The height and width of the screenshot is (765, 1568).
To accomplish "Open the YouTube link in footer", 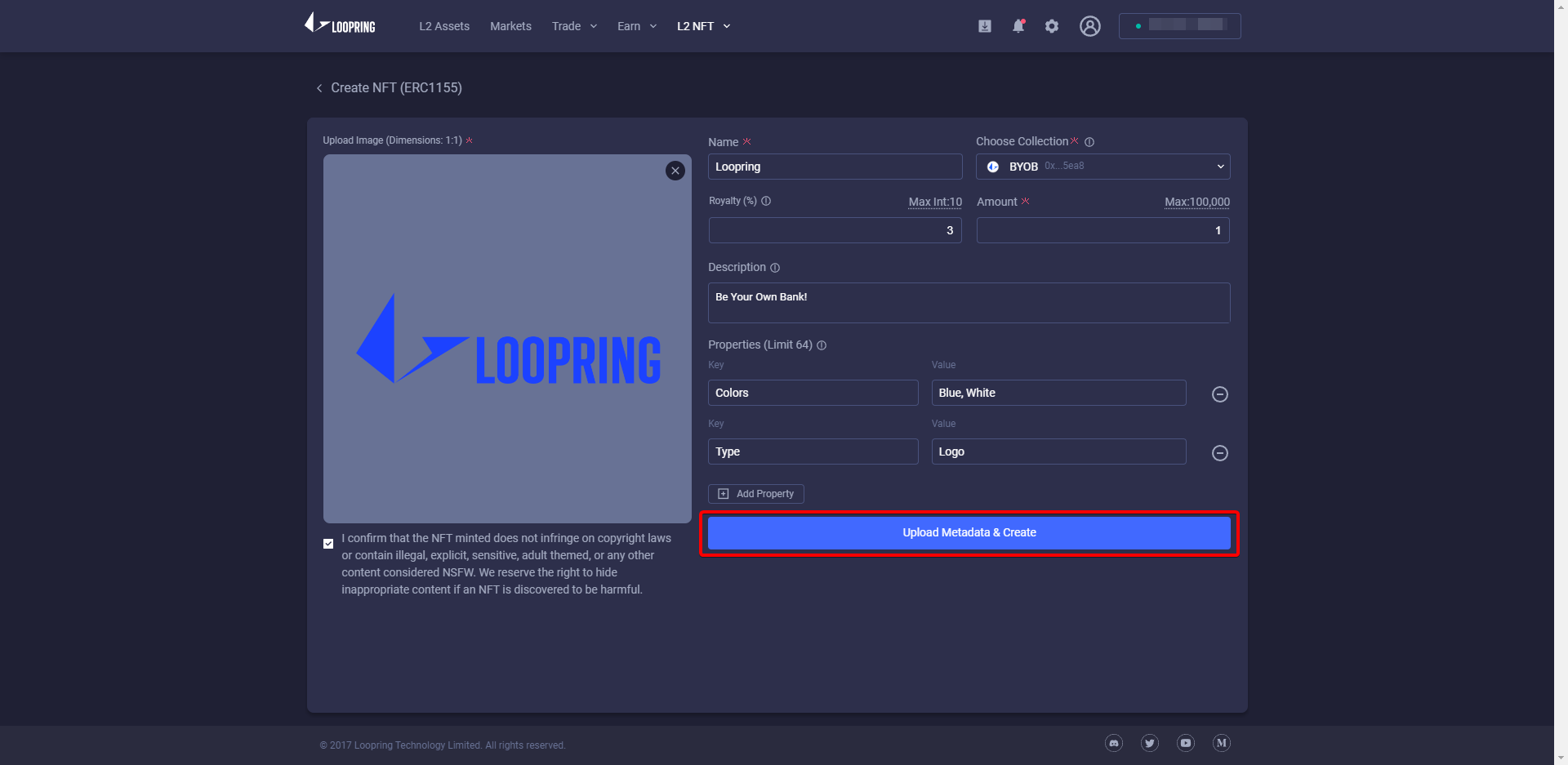I will [x=1186, y=743].
